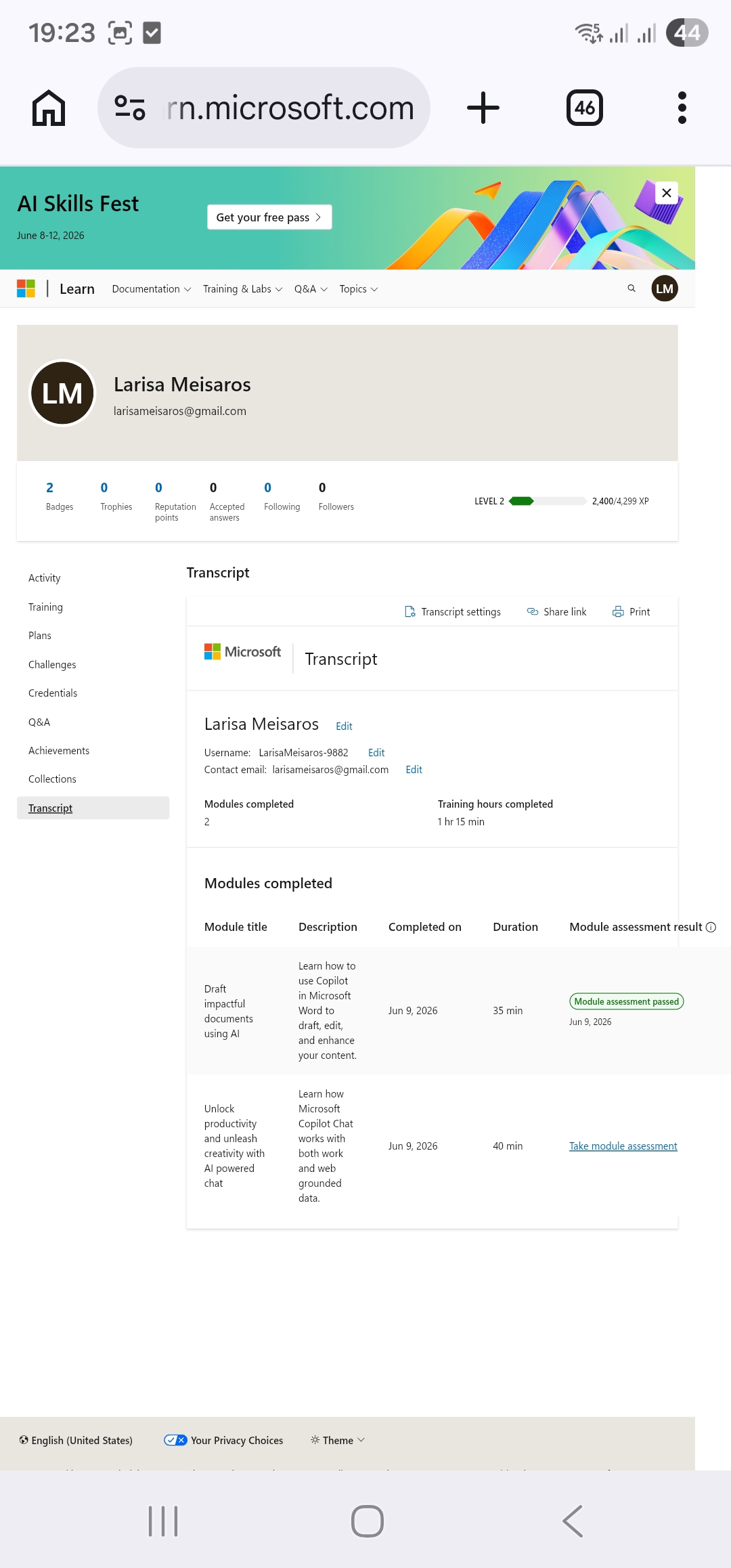Click Edit next to Contact email
The image size is (731, 1568).
tap(414, 770)
